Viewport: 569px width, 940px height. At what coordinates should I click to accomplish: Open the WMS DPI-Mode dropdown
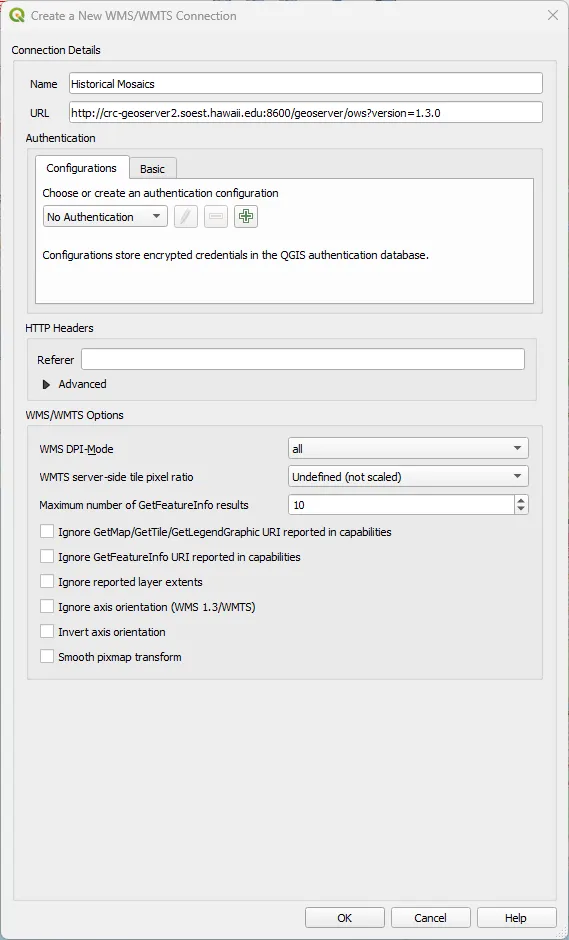[408, 448]
